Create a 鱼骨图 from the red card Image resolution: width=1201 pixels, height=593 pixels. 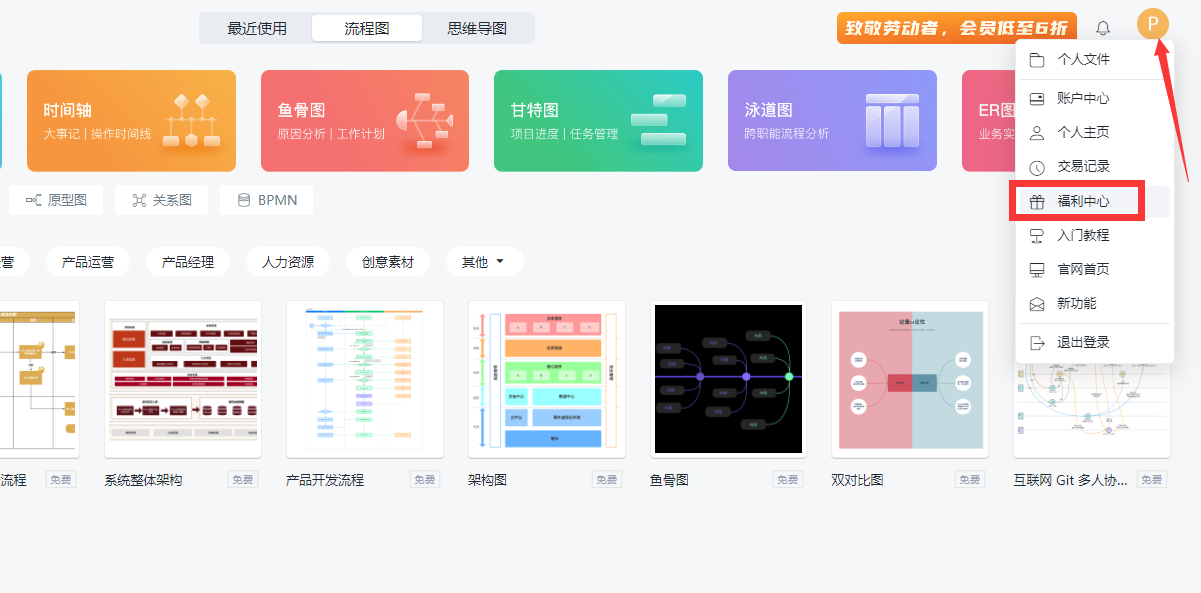(364, 121)
